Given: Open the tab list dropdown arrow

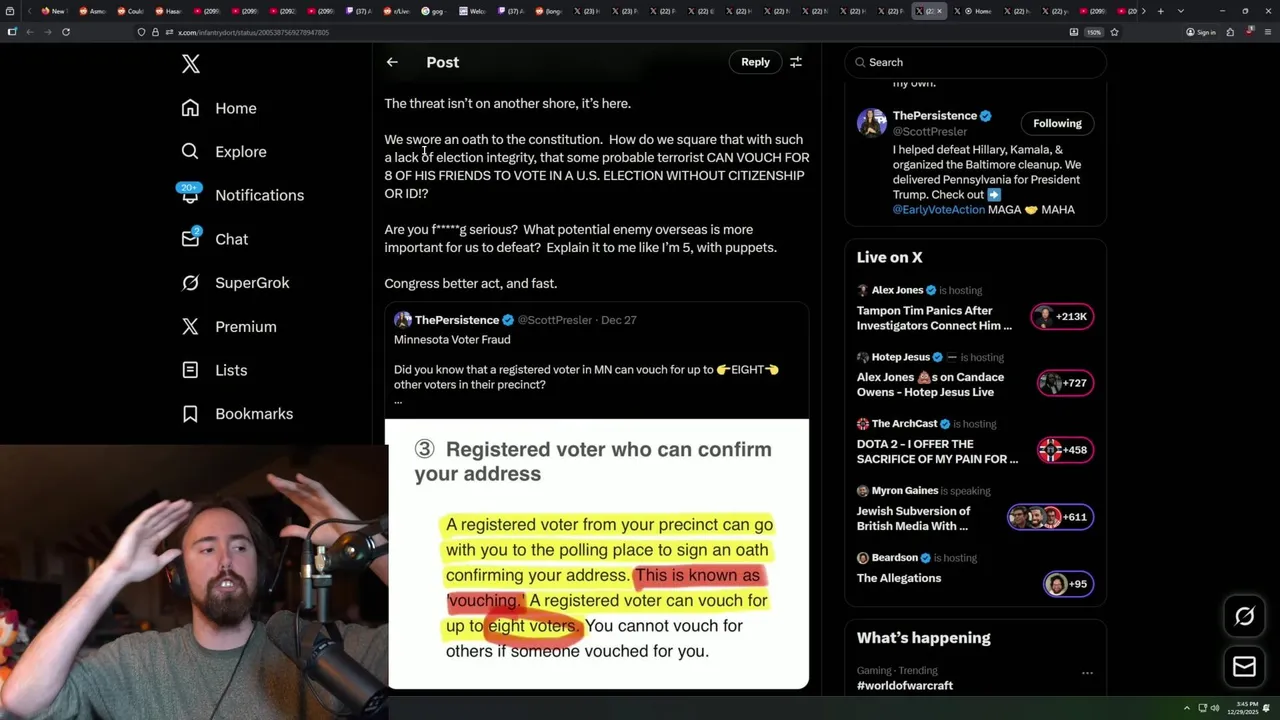Looking at the screenshot, I should point(1181,11).
